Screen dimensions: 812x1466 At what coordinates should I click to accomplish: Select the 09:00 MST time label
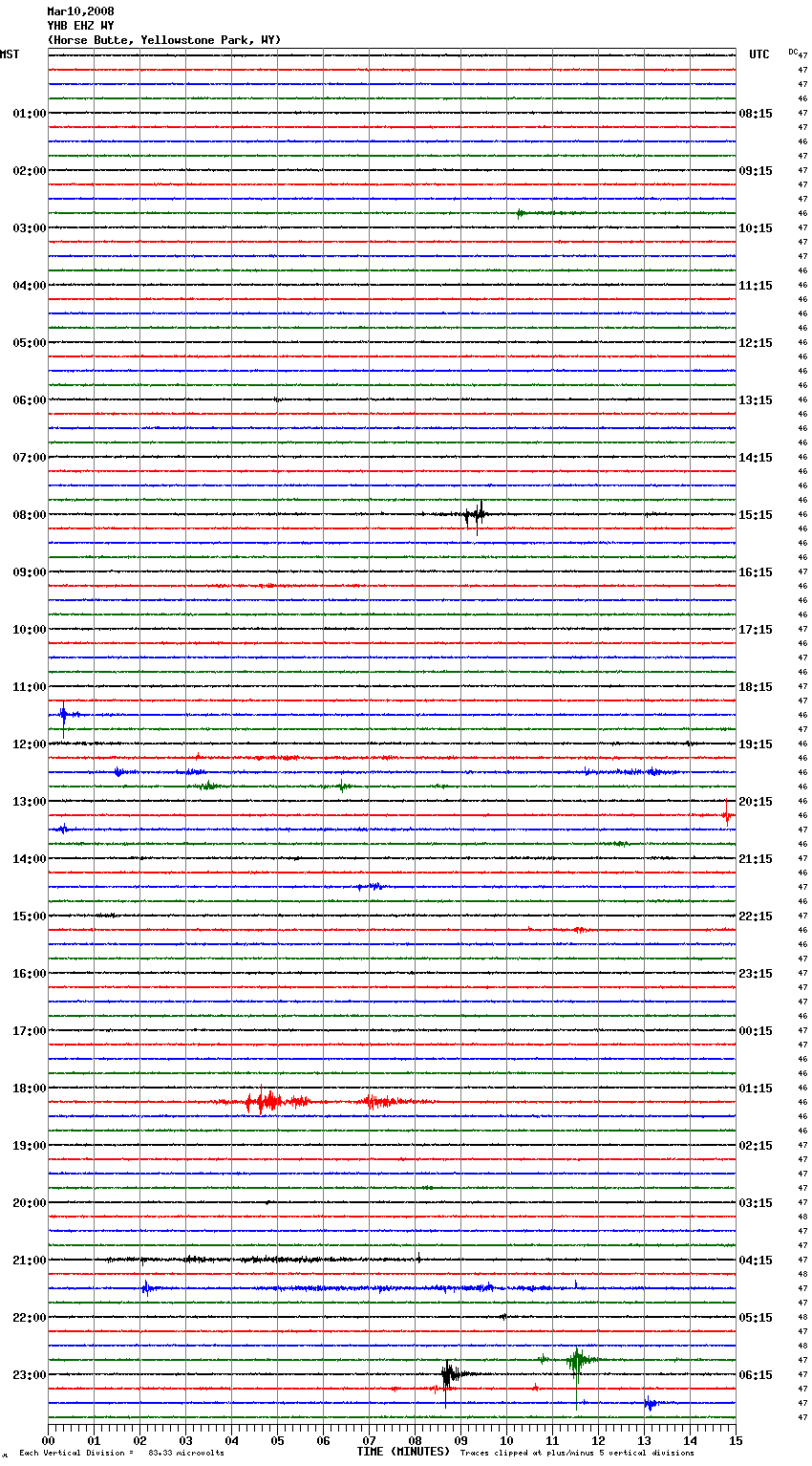click(x=30, y=572)
